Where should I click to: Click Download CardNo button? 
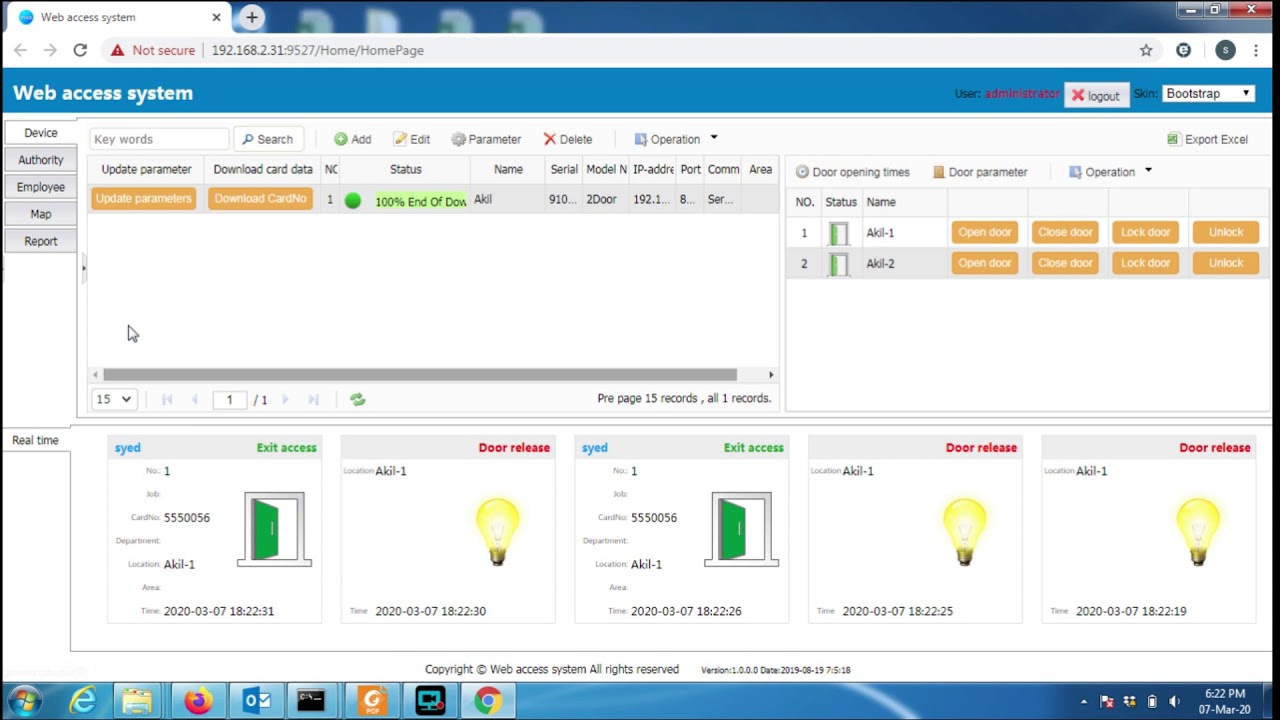coord(260,198)
